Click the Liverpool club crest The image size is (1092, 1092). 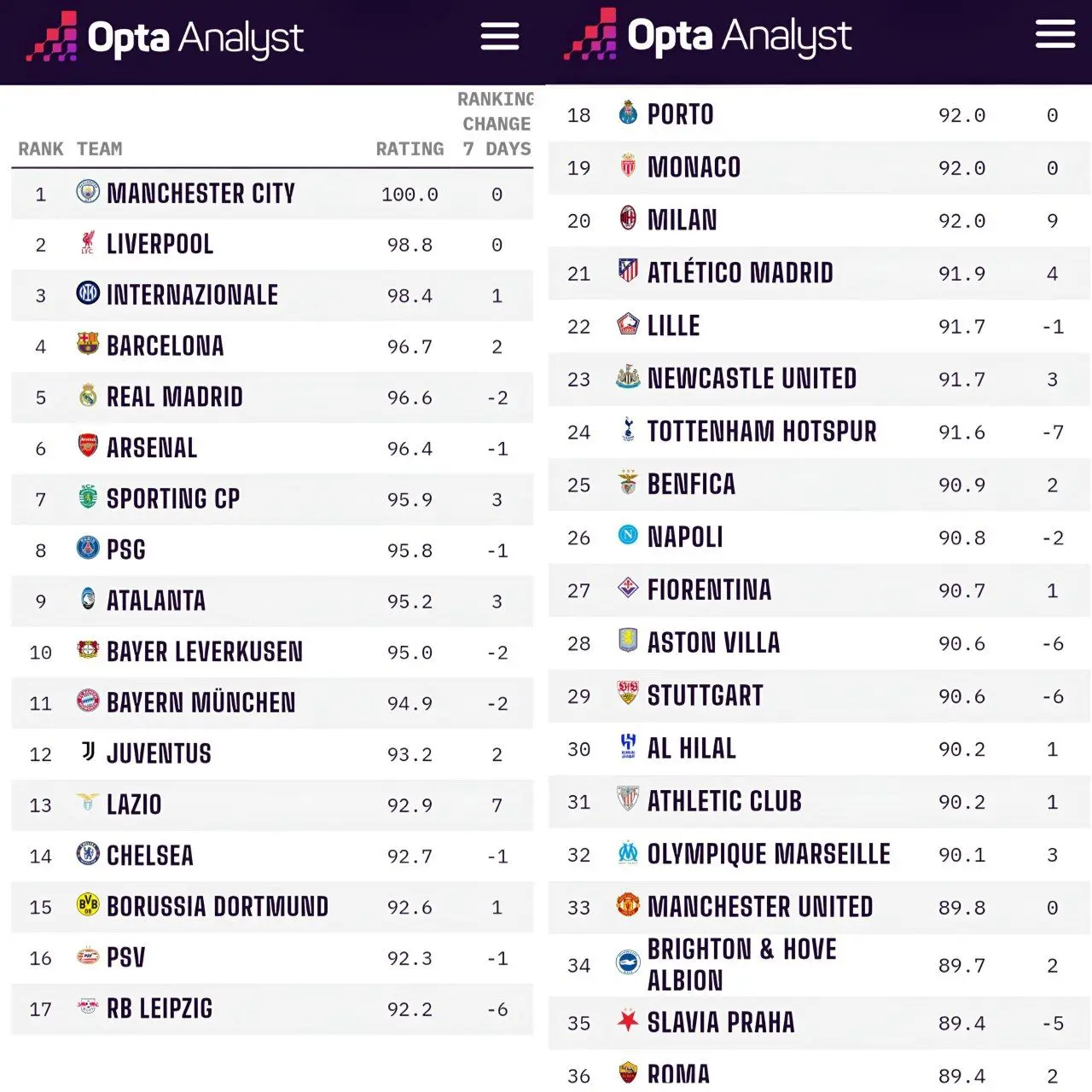(x=88, y=243)
